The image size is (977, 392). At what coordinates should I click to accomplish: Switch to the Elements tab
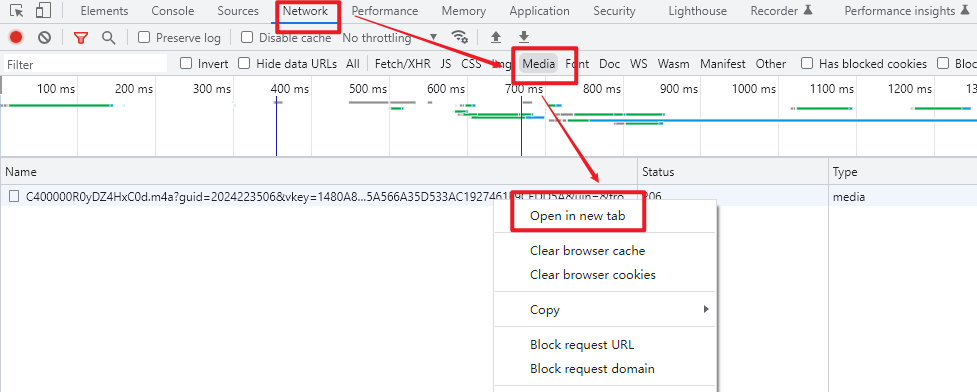104,11
